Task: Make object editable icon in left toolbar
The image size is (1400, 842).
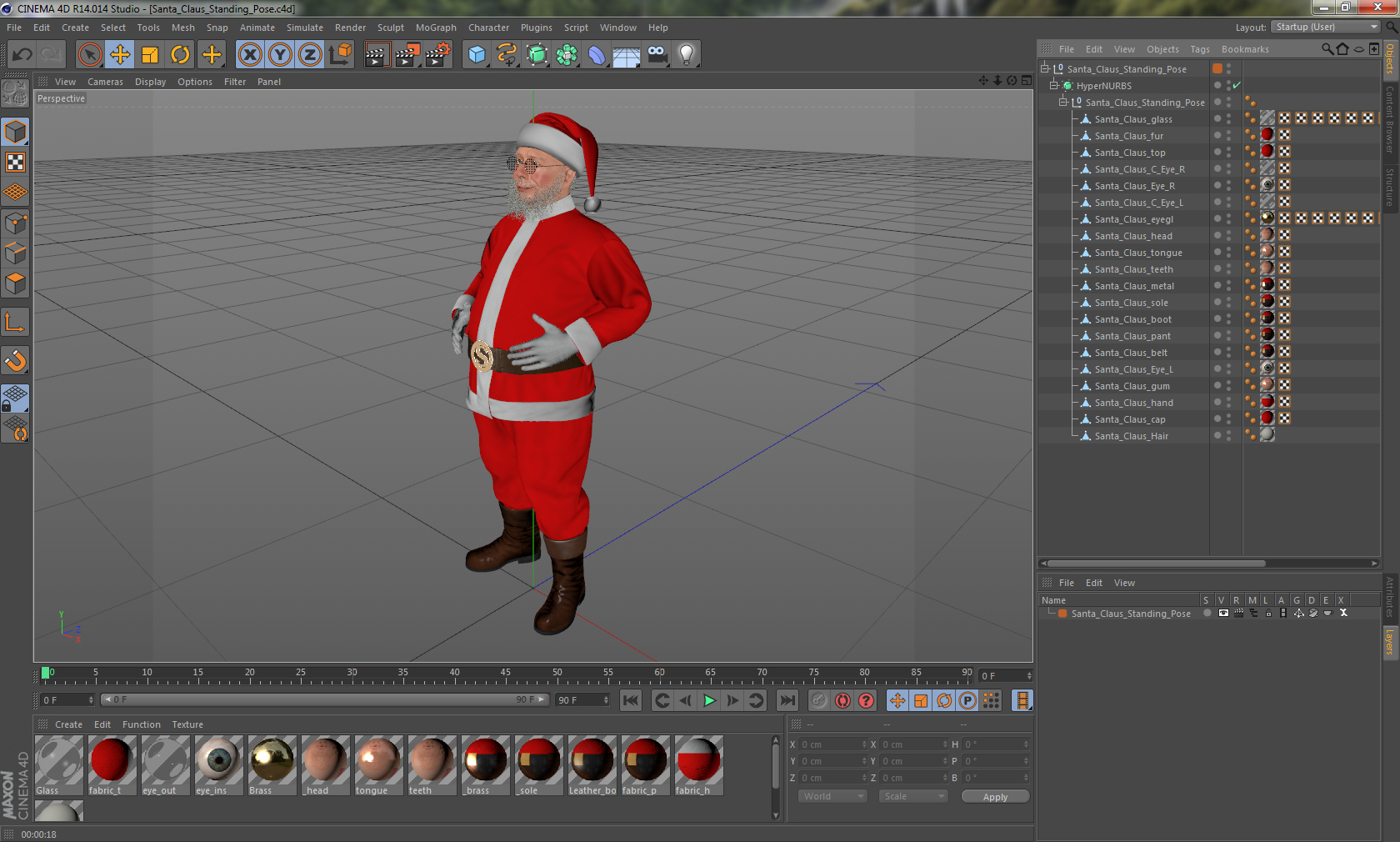Action: [x=15, y=93]
